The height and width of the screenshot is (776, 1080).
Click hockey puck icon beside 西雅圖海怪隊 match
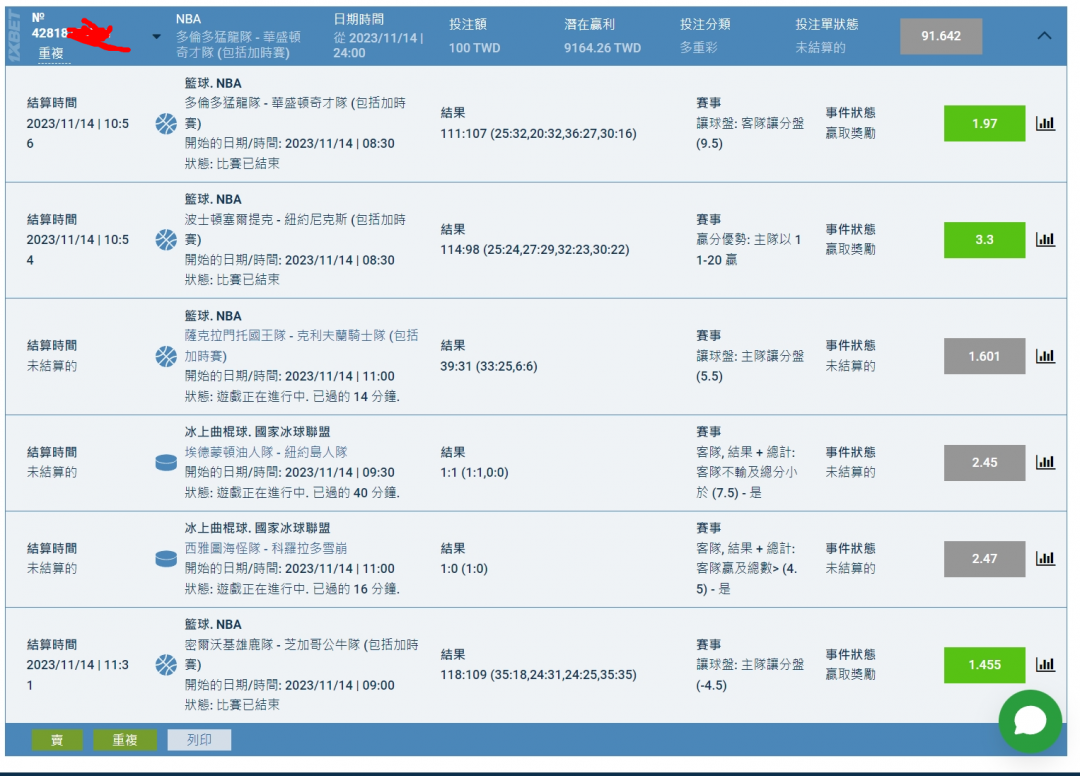[166, 558]
